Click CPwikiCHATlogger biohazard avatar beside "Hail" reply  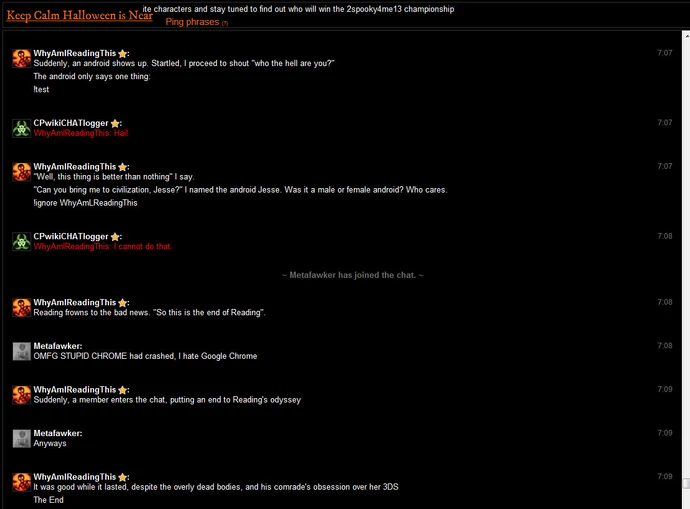point(21,128)
